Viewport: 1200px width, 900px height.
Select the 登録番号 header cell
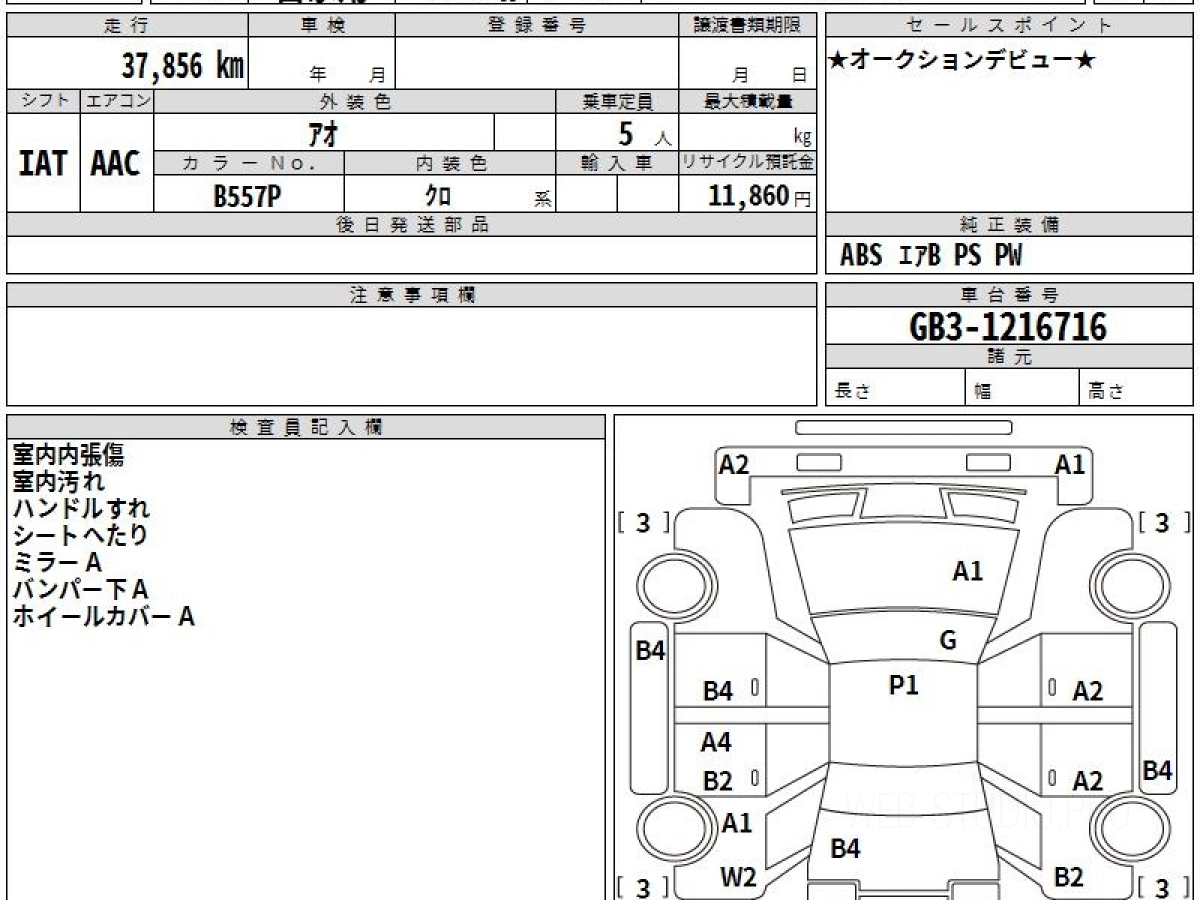point(537,26)
